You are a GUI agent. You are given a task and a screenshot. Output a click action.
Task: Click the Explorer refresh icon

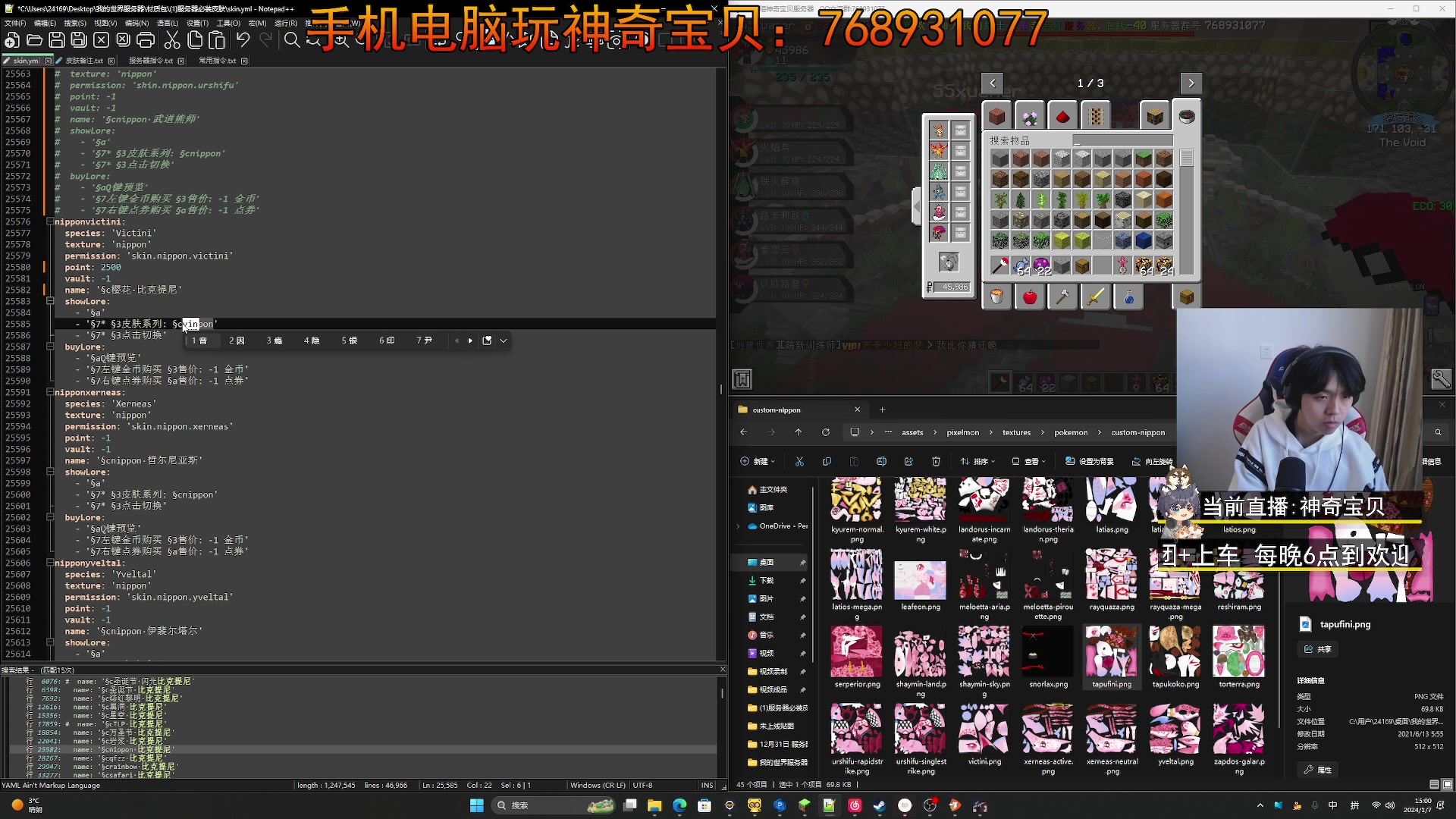click(x=826, y=432)
